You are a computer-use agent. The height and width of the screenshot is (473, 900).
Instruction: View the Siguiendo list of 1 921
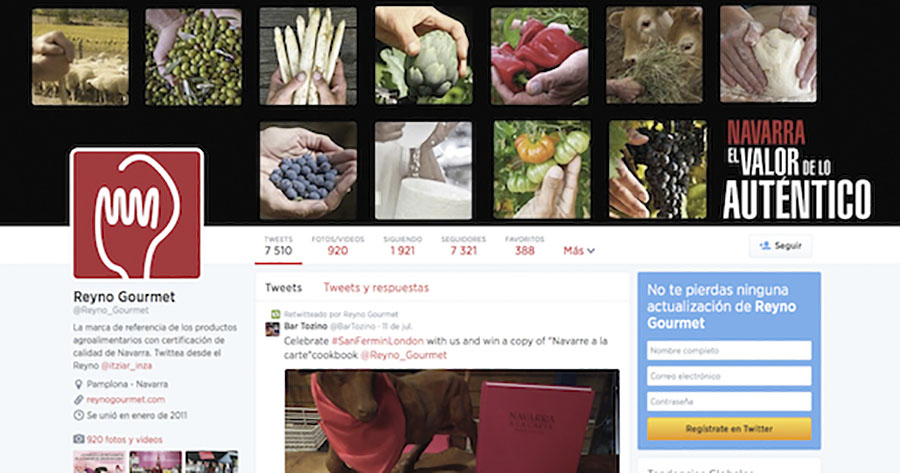(x=402, y=246)
